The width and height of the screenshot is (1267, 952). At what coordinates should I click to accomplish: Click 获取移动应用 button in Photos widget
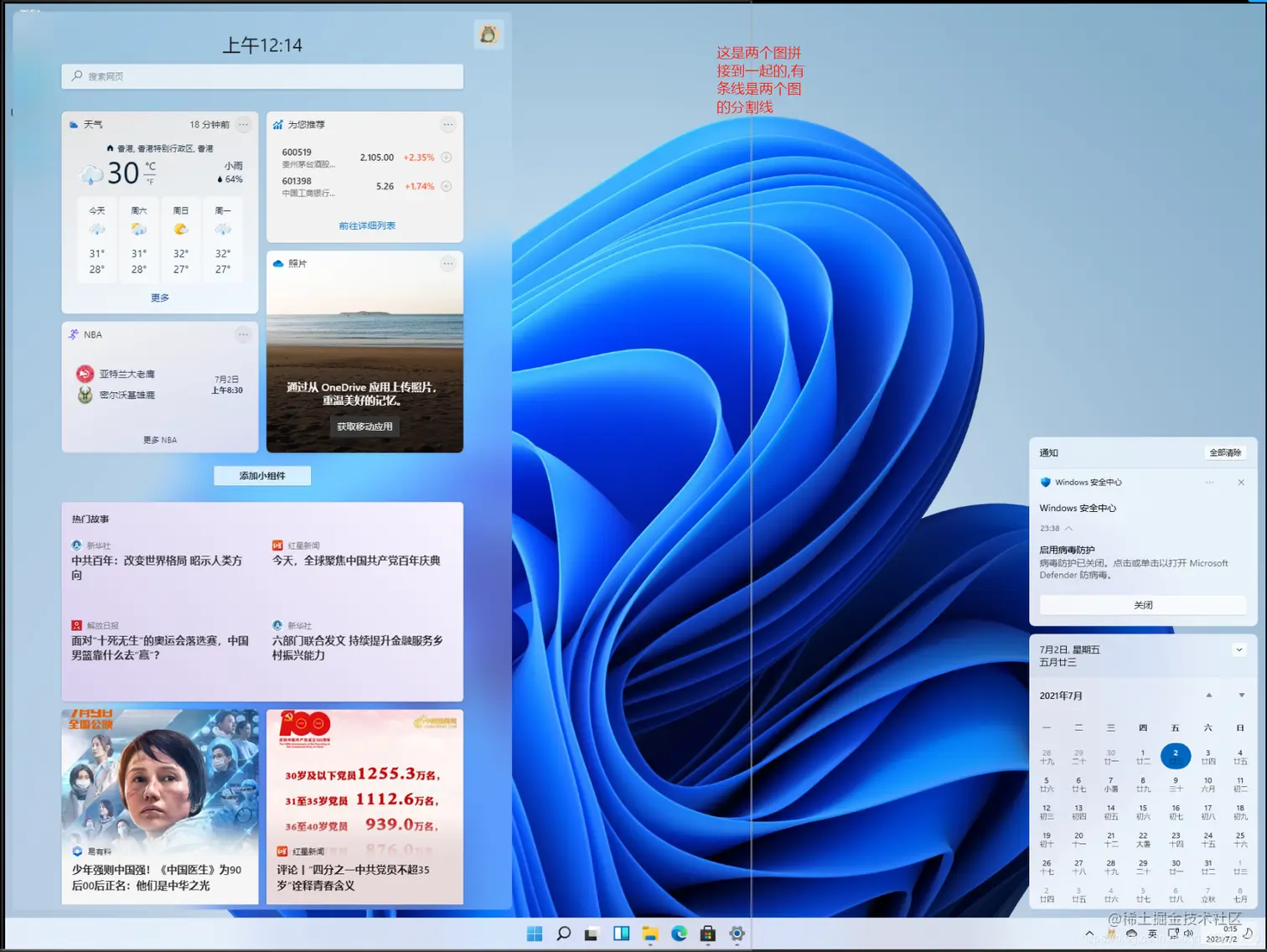click(365, 427)
